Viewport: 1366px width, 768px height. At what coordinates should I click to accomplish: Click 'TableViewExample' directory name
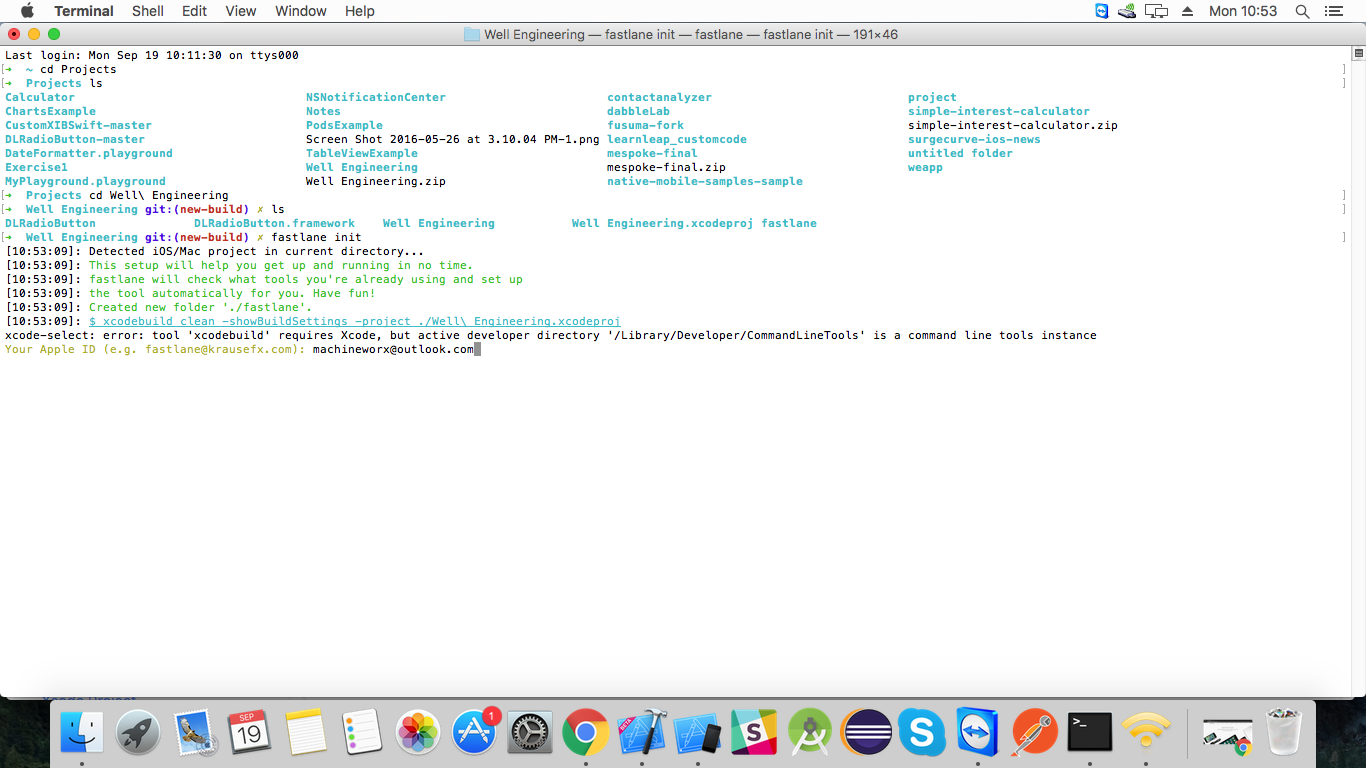click(362, 154)
